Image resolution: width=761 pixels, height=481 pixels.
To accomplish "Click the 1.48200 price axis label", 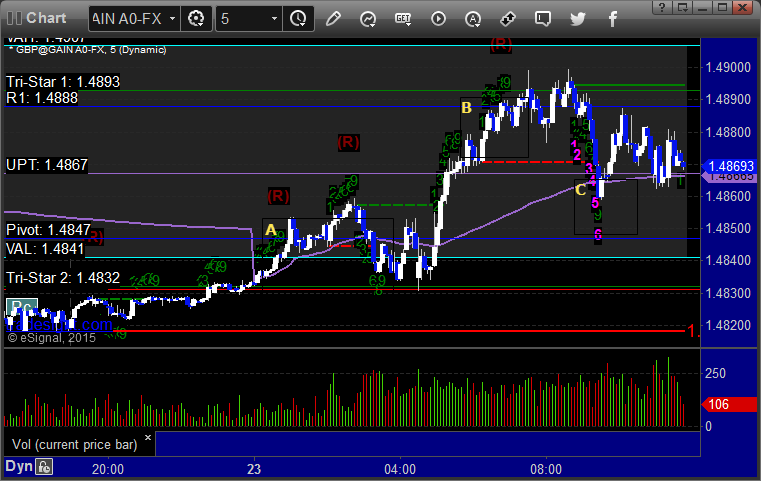I will tap(728, 325).
